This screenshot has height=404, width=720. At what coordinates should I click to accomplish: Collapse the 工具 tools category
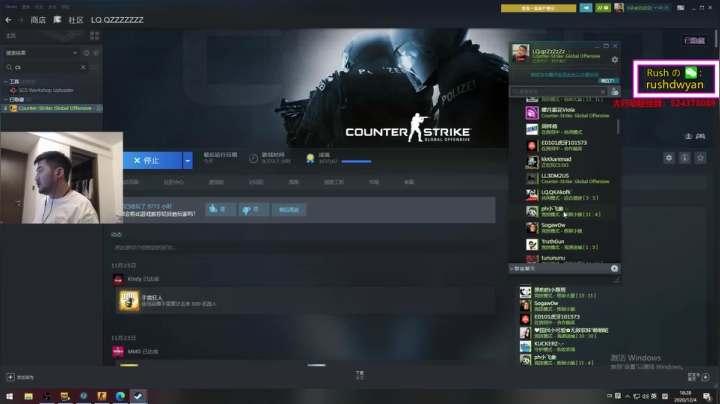pos(6,82)
